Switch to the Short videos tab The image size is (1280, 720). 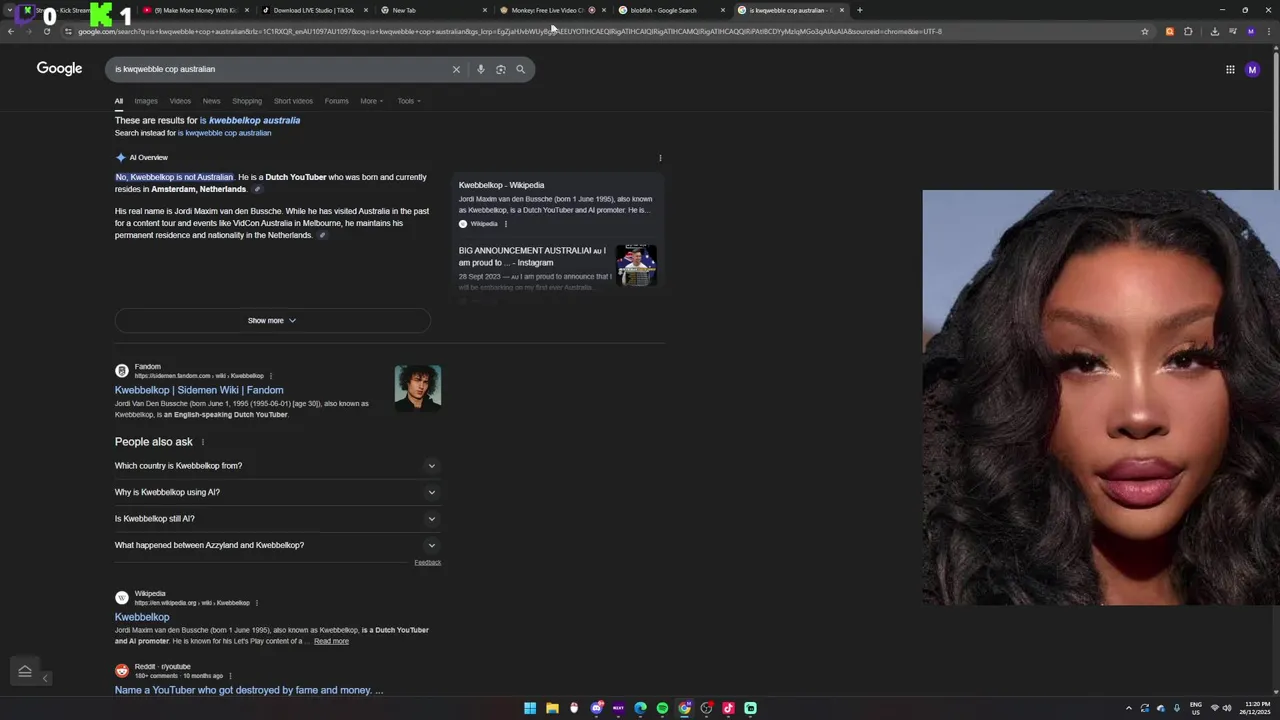pyautogui.click(x=293, y=101)
